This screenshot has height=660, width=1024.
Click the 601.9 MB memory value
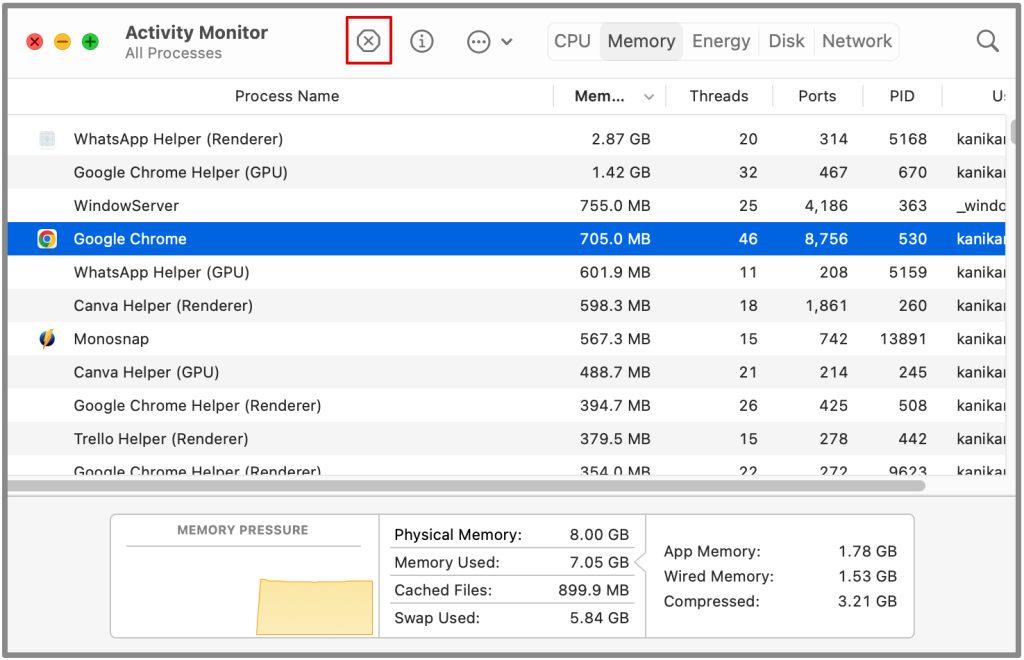pyautogui.click(x=615, y=272)
